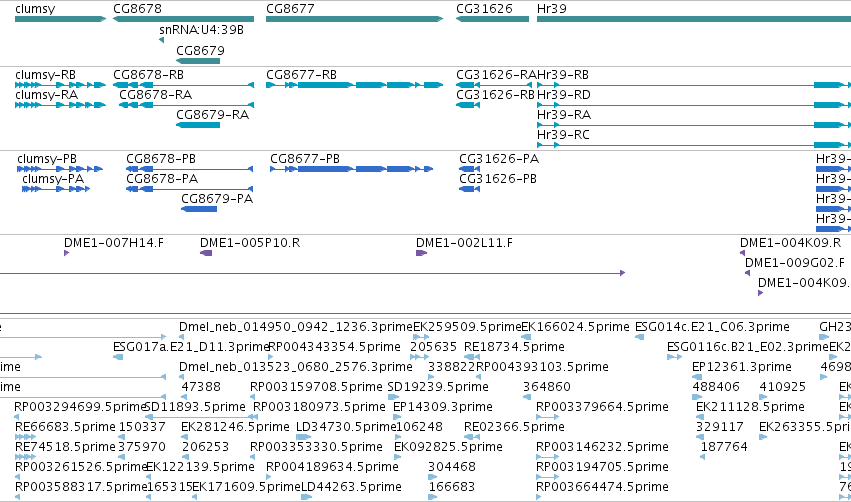Select the ESG017a.E21_D11.3prime label
The image size is (851, 502).
(192, 347)
